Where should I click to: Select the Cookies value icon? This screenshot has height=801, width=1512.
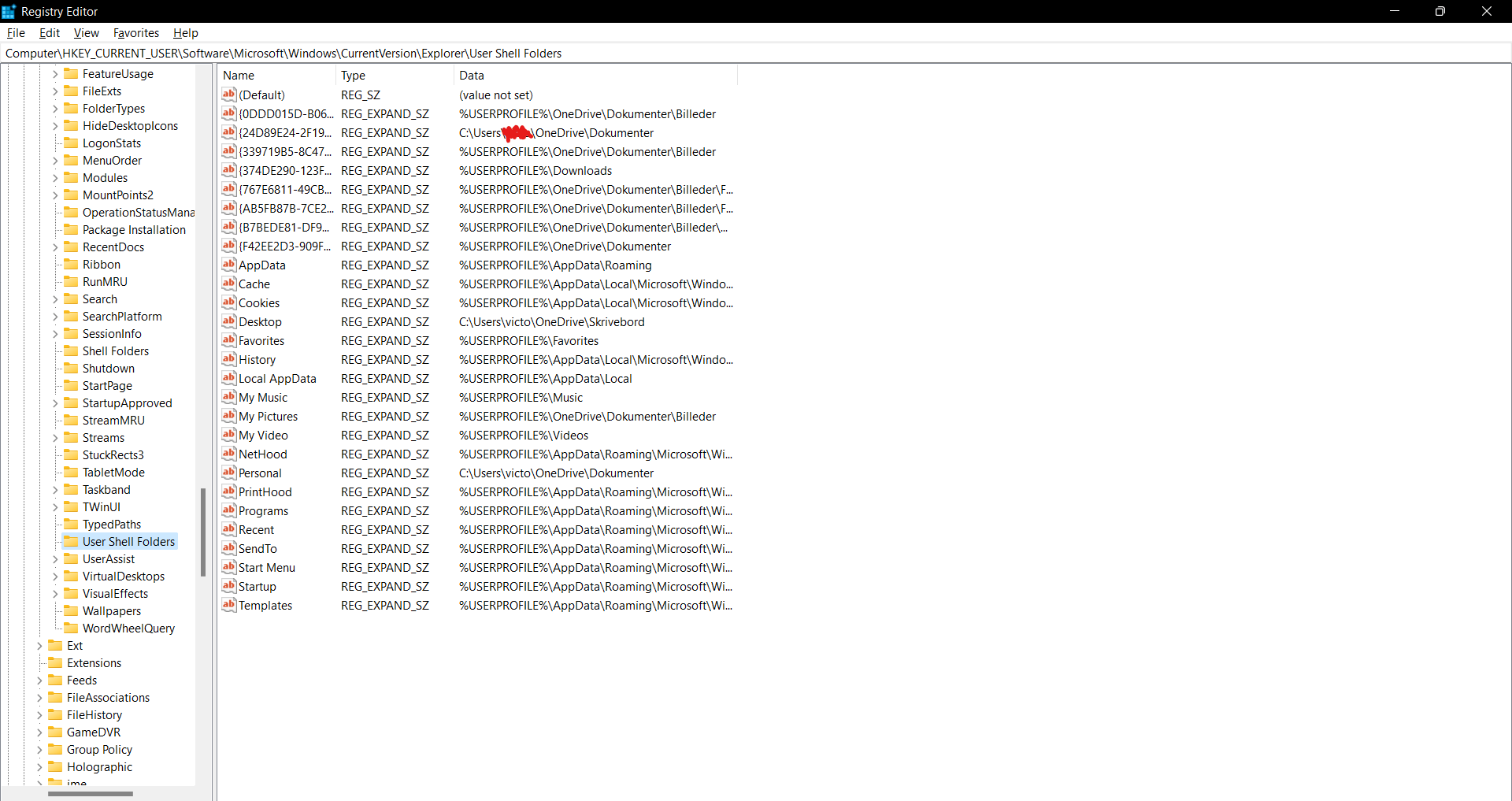[228, 302]
